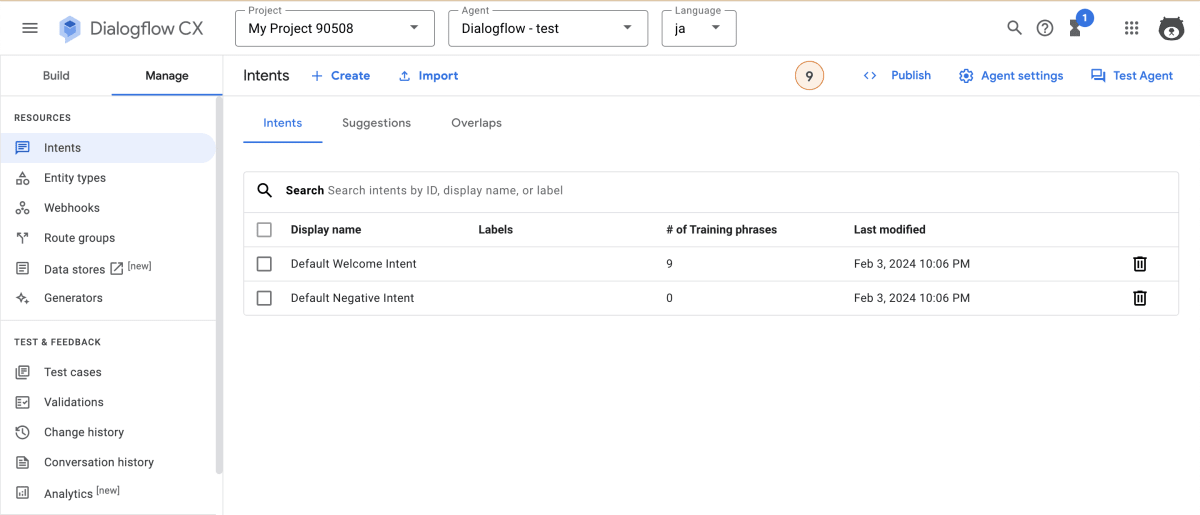Open the Google apps grid

[1132, 28]
